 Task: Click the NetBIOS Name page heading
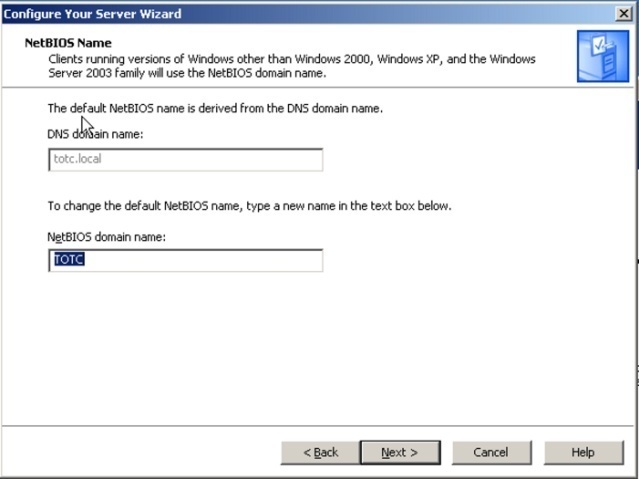(x=68, y=43)
